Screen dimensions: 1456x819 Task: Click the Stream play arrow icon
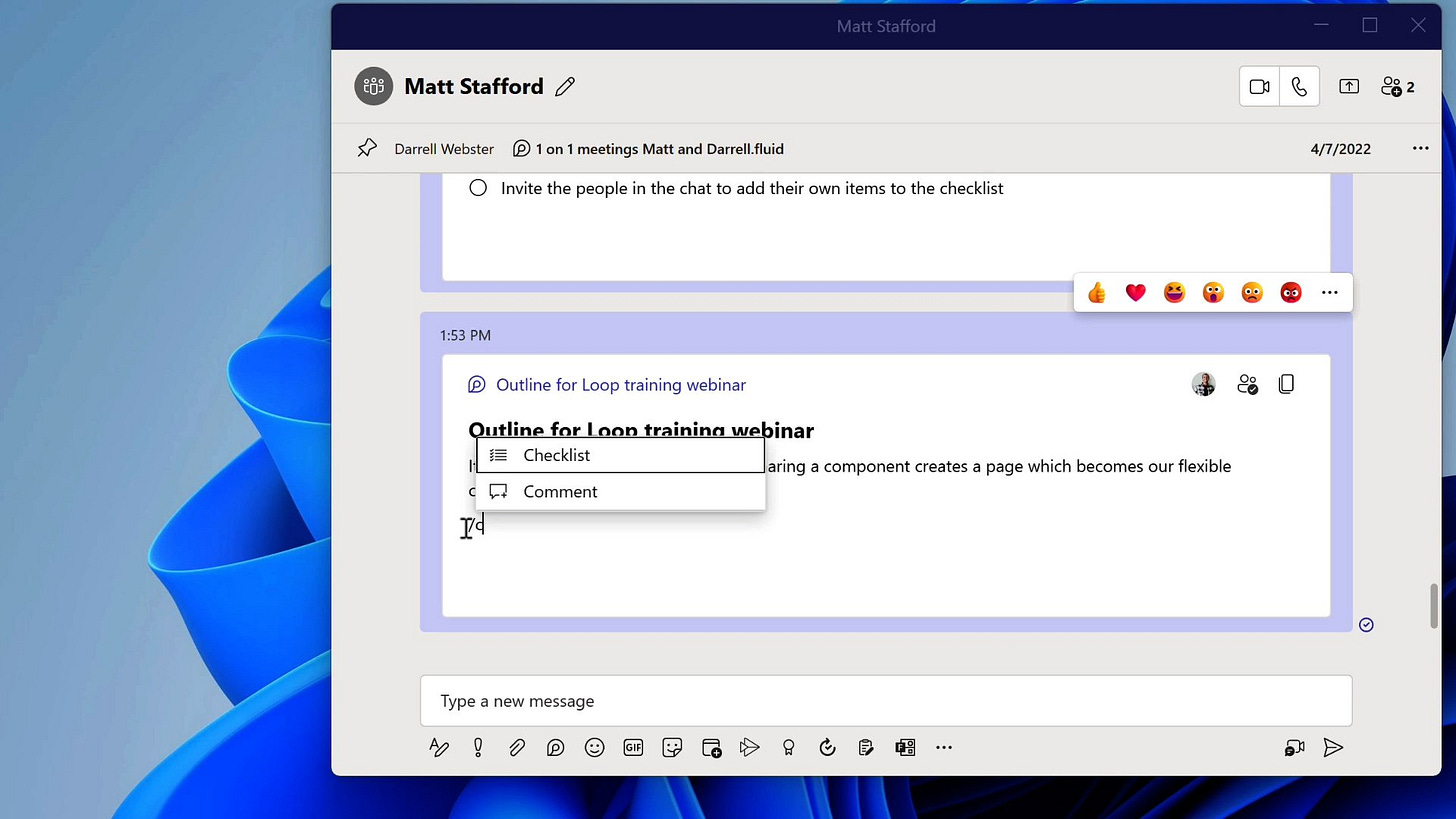pos(750,747)
